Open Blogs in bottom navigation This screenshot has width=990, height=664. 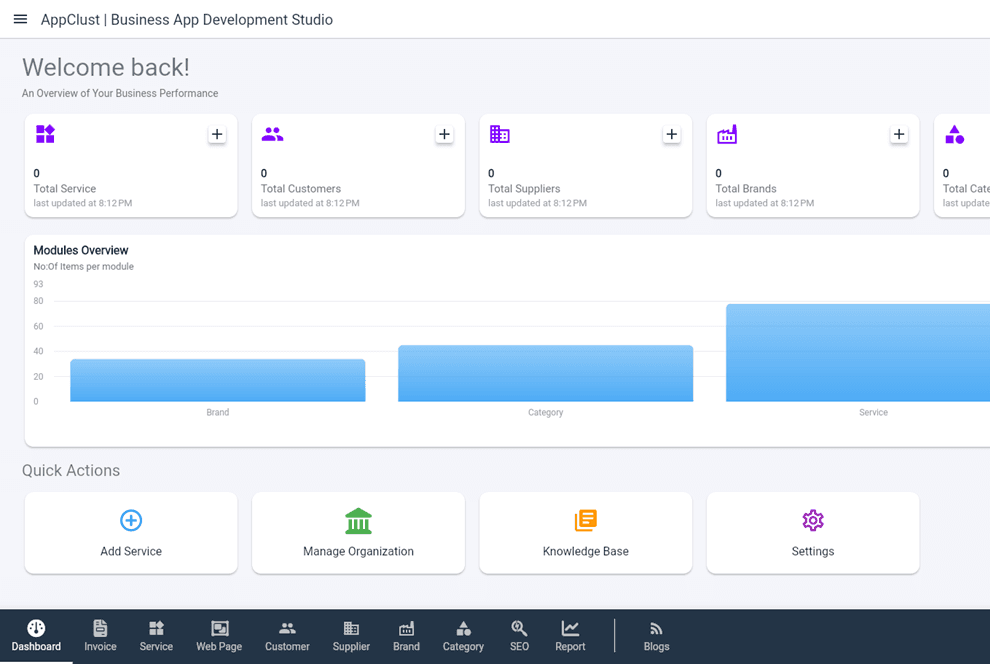[x=657, y=636]
